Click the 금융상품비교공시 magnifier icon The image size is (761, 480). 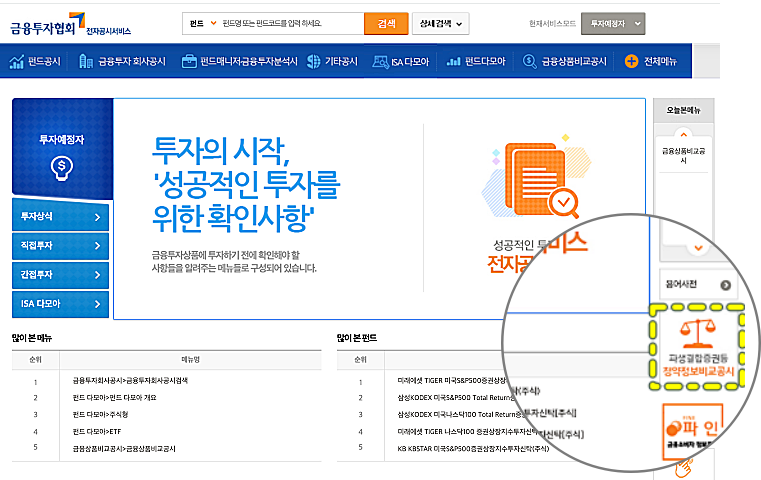point(529,62)
